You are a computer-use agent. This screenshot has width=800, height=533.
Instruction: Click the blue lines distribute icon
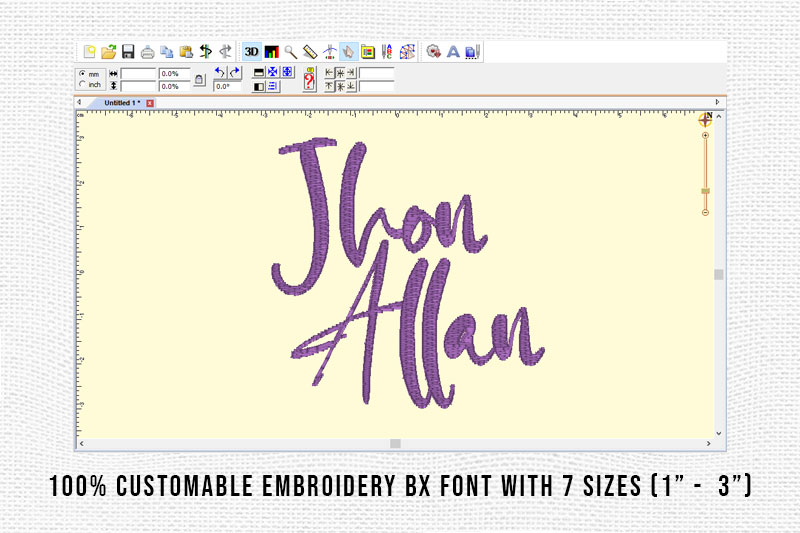point(273,86)
